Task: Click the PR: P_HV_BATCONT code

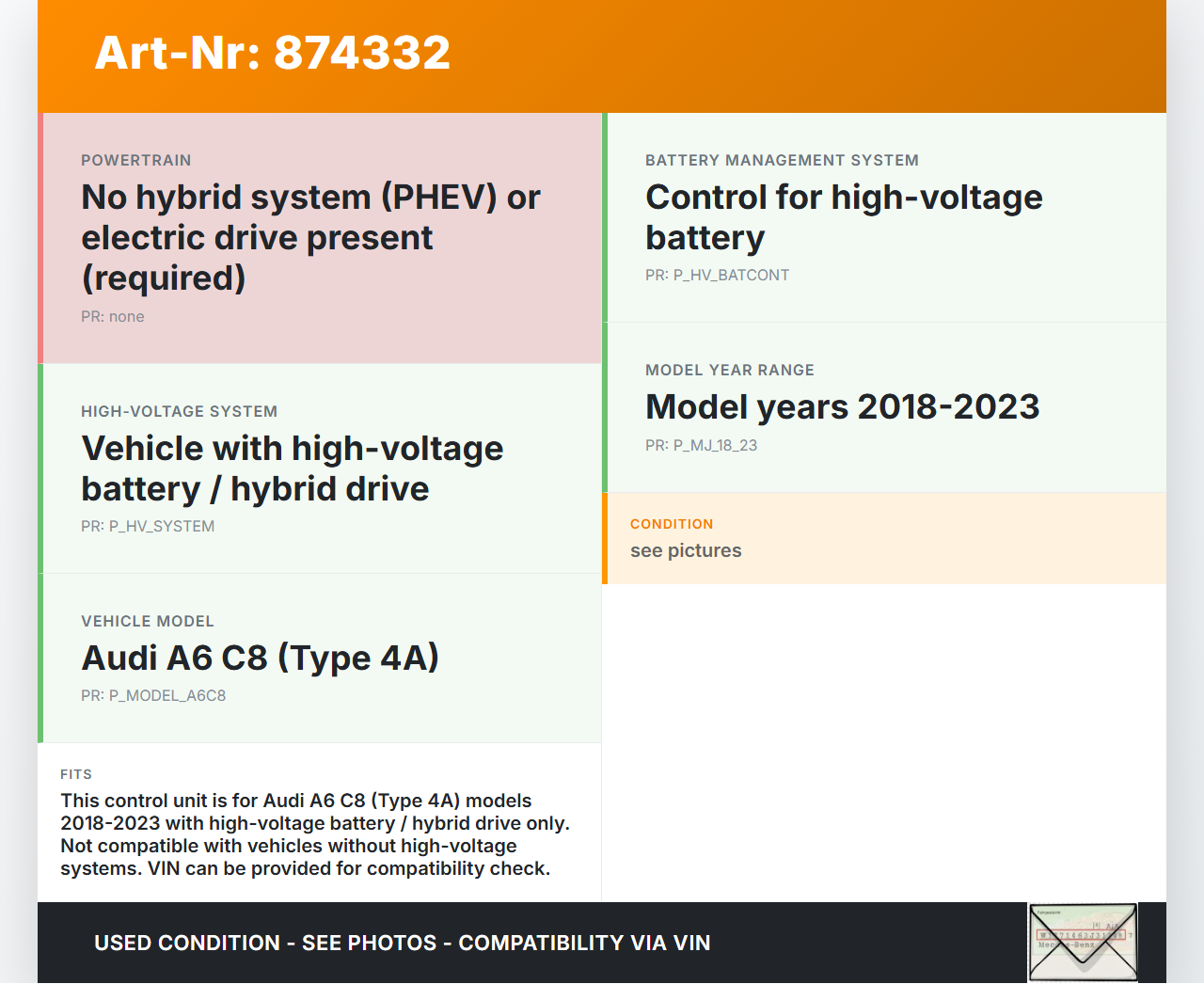Action: (717, 276)
